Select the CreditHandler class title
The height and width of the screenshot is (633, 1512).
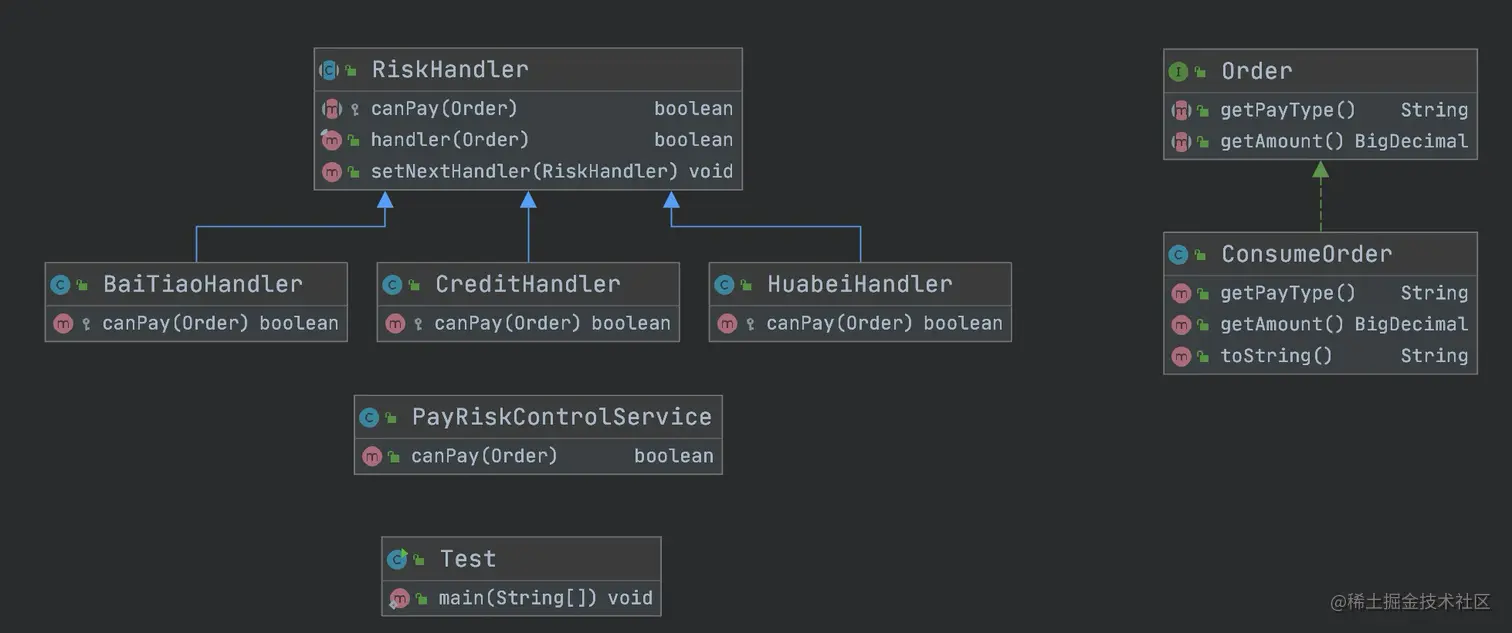[528, 284]
